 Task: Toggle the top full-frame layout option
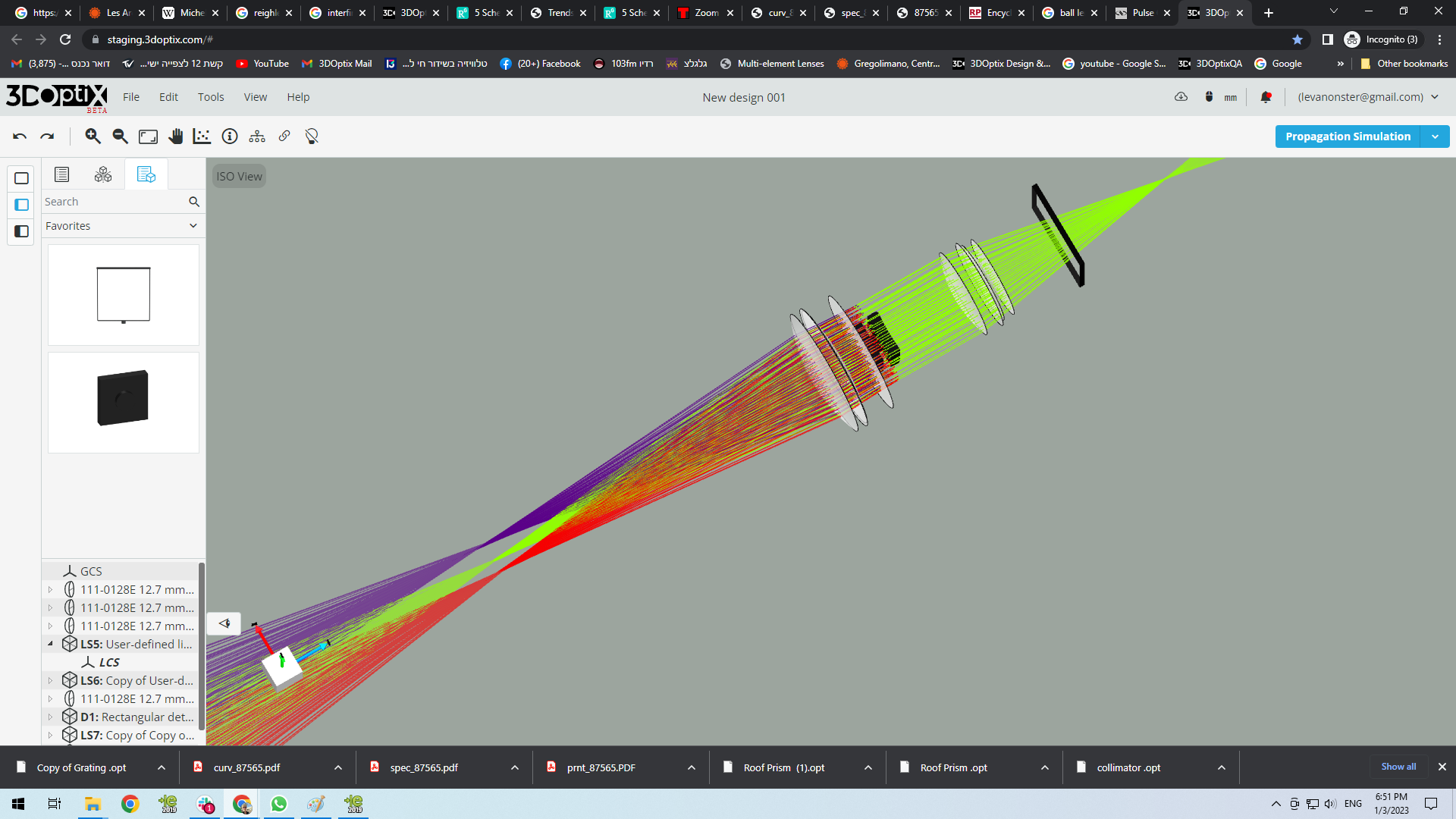[x=20, y=178]
